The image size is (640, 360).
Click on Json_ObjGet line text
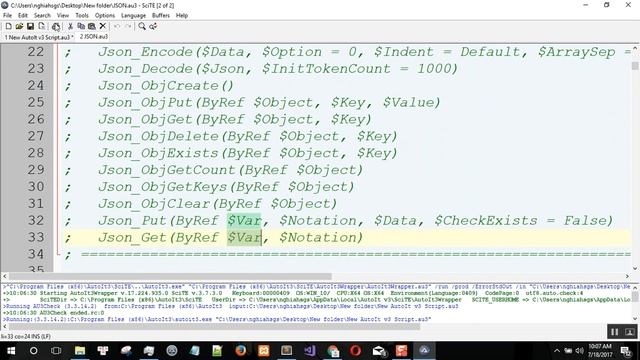pyautogui.click(x=234, y=119)
